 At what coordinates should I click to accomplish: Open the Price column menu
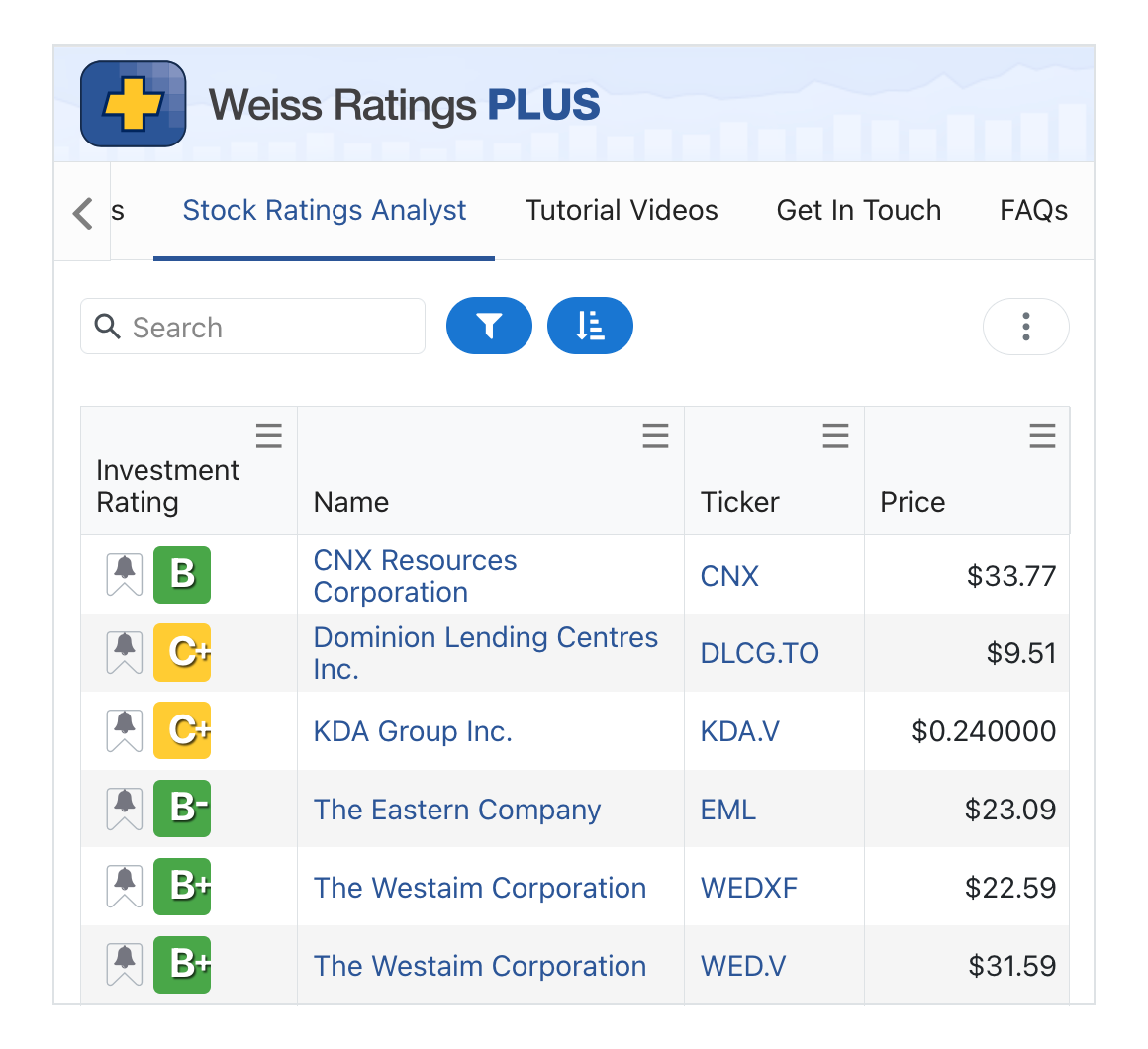coord(1042,436)
